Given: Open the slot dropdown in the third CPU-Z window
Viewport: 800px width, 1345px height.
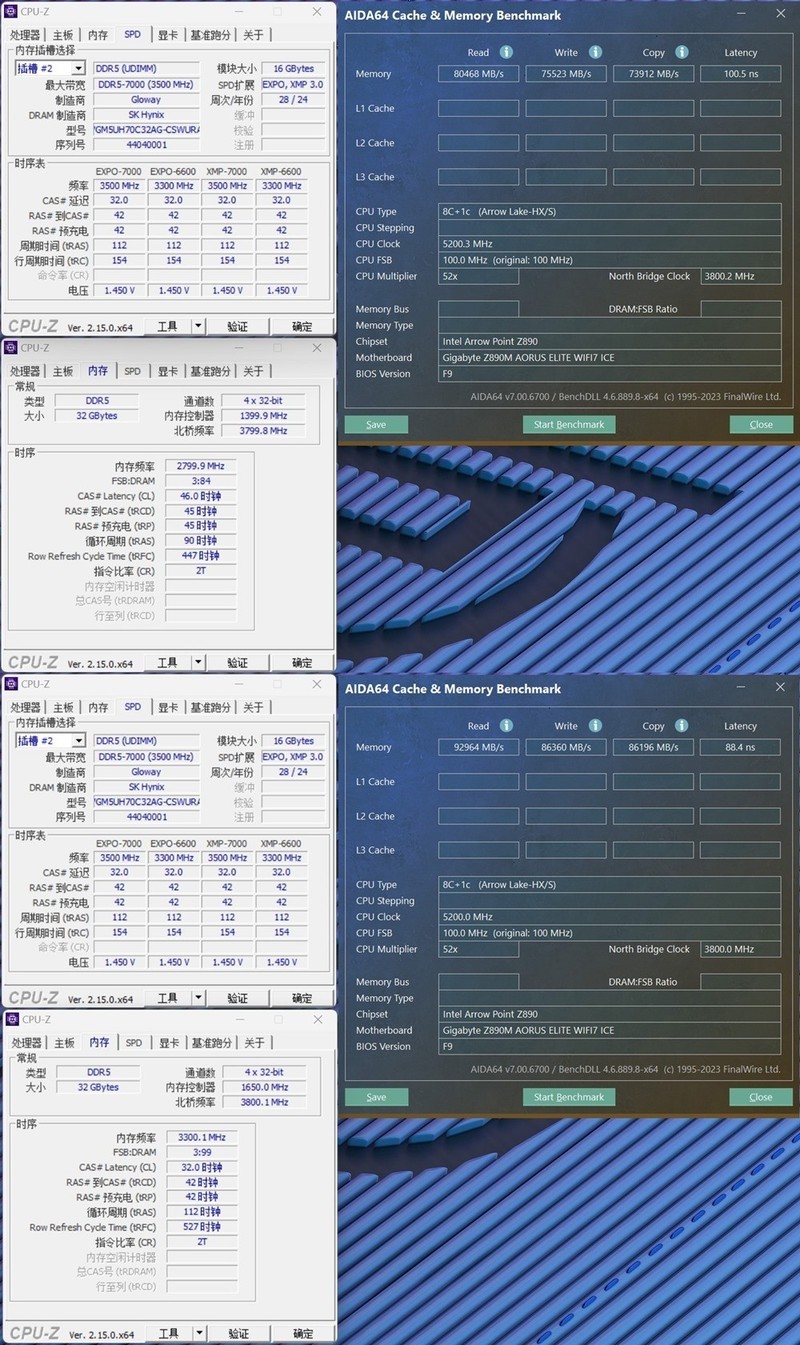Looking at the screenshot, I should point(80,740).
